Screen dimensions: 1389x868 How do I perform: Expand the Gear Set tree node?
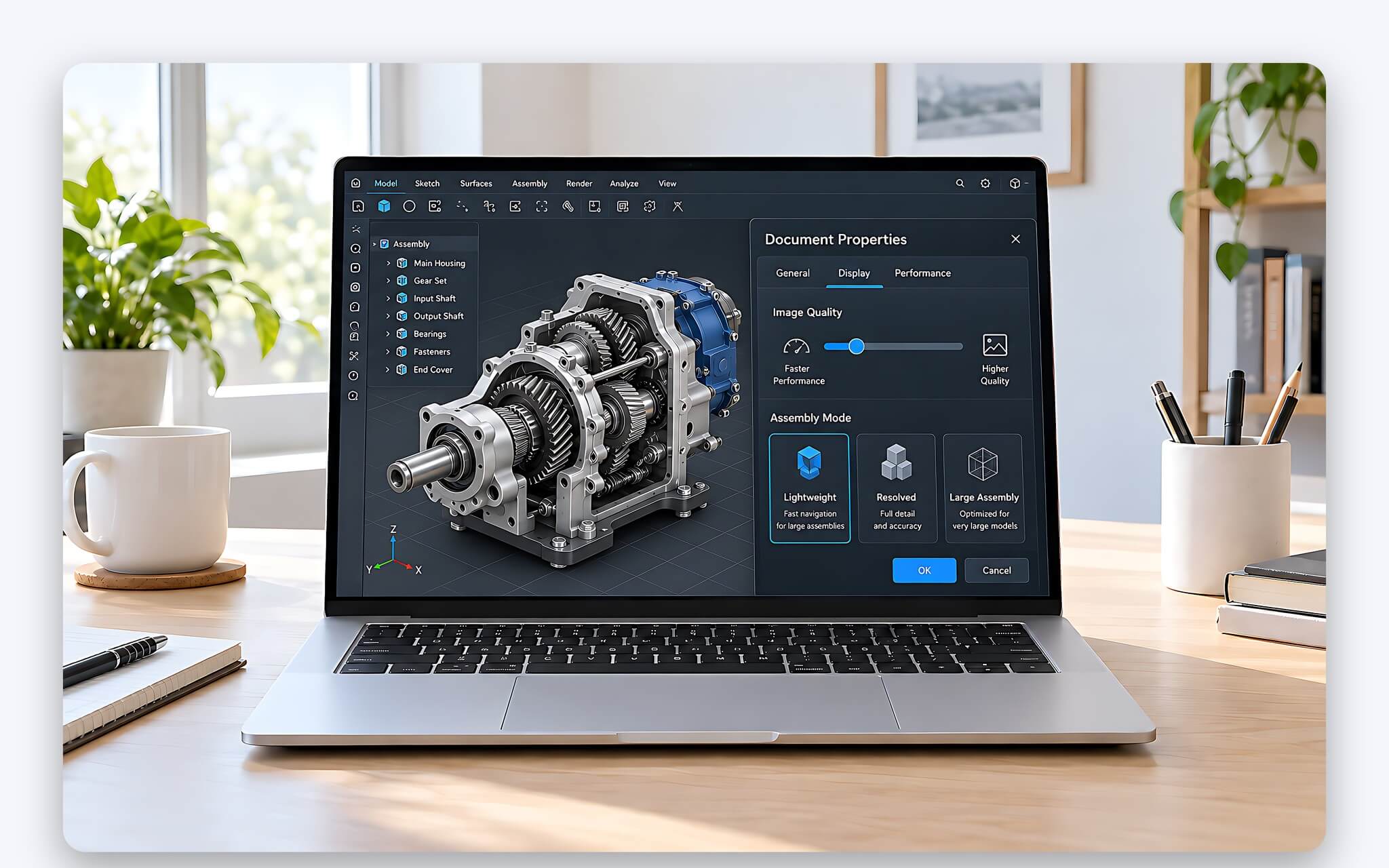pos(388,281)
